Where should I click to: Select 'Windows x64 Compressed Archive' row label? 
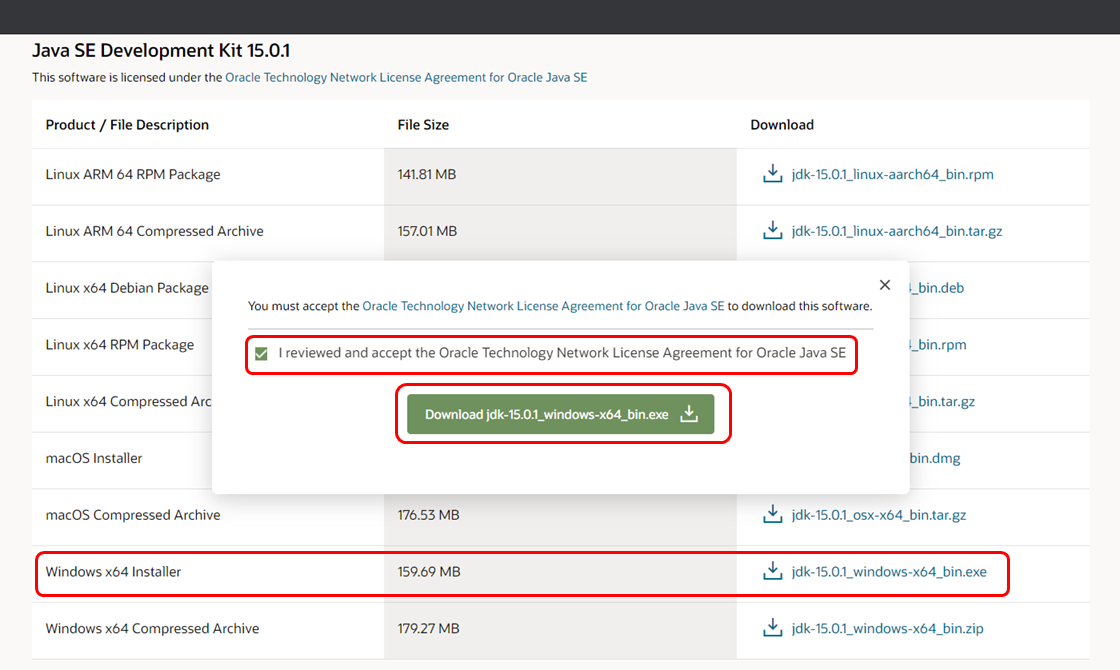click(152, 629)
